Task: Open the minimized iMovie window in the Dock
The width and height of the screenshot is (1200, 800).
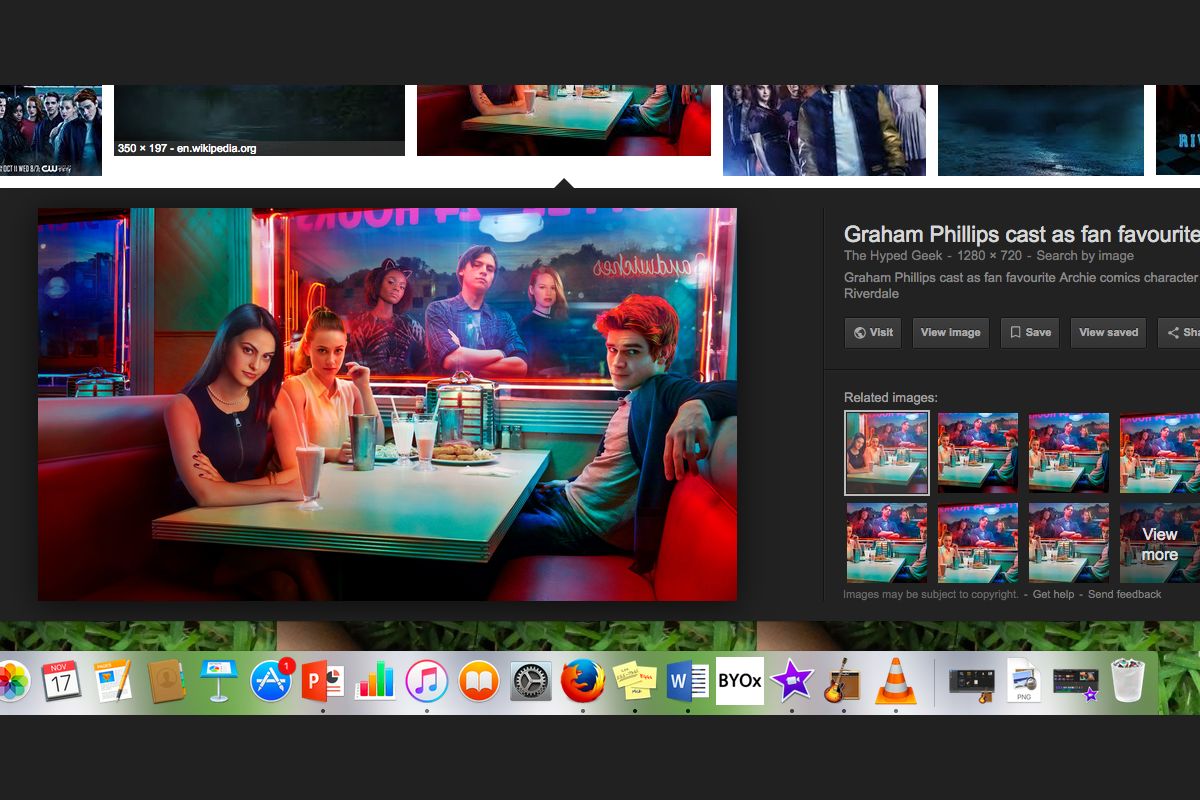Action: (1076, 682)
